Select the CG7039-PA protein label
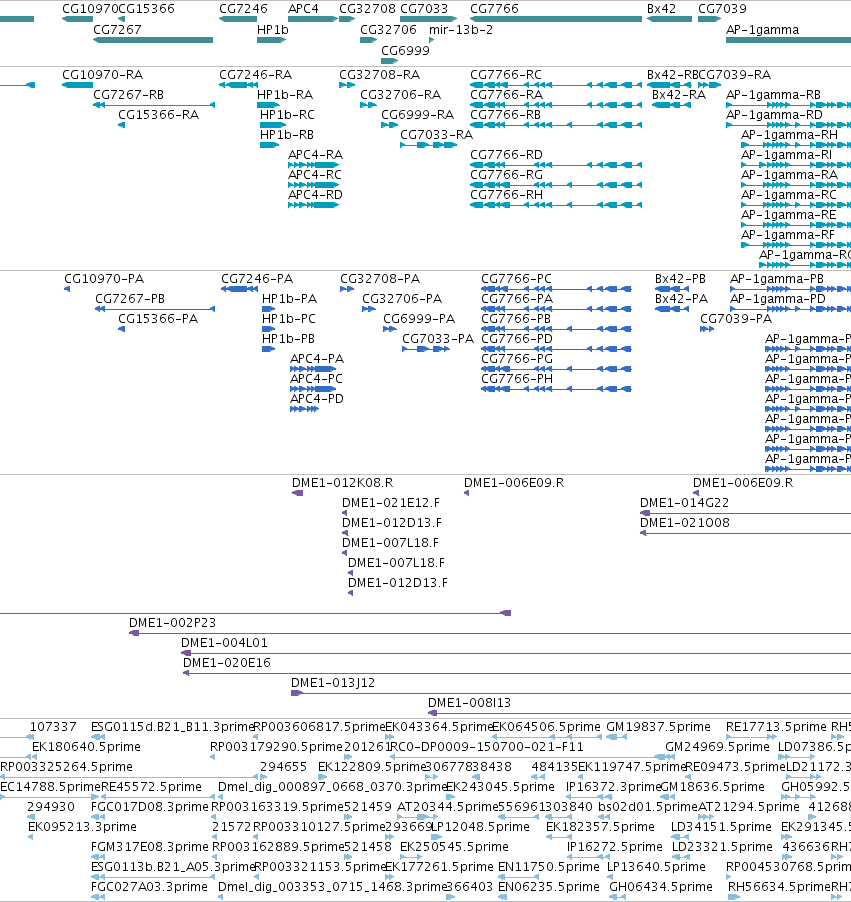 click(736, 319)
